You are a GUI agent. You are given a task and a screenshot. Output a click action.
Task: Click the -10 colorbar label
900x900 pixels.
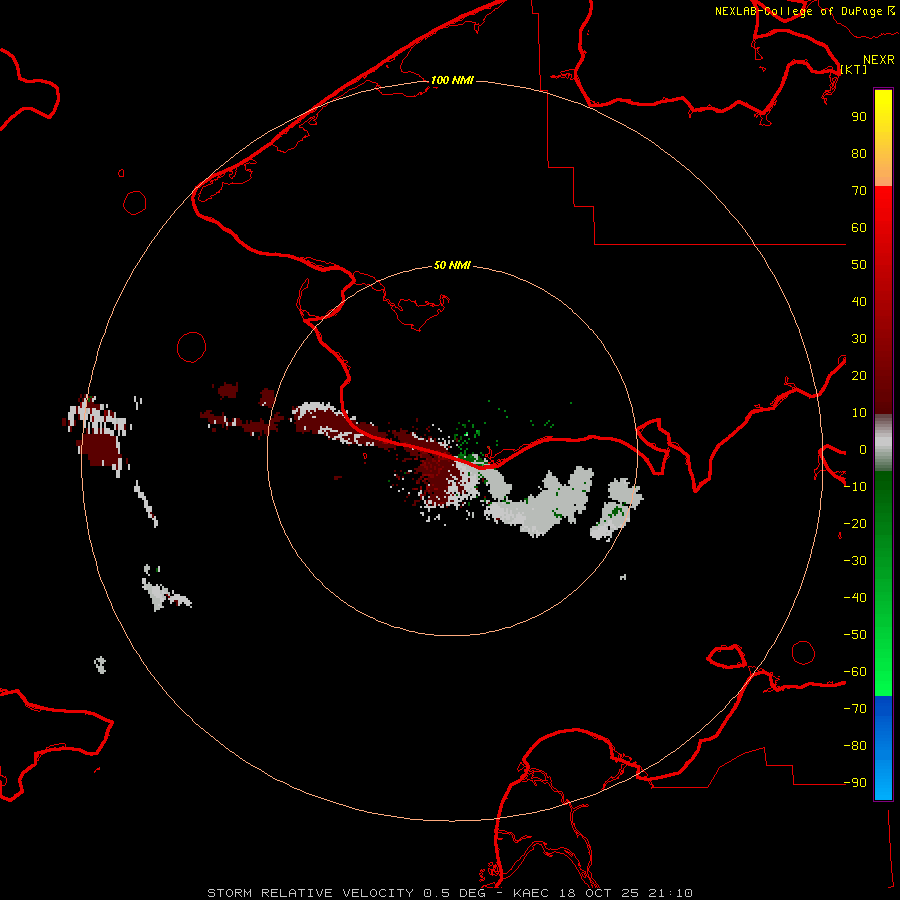(x=855, y=487)
